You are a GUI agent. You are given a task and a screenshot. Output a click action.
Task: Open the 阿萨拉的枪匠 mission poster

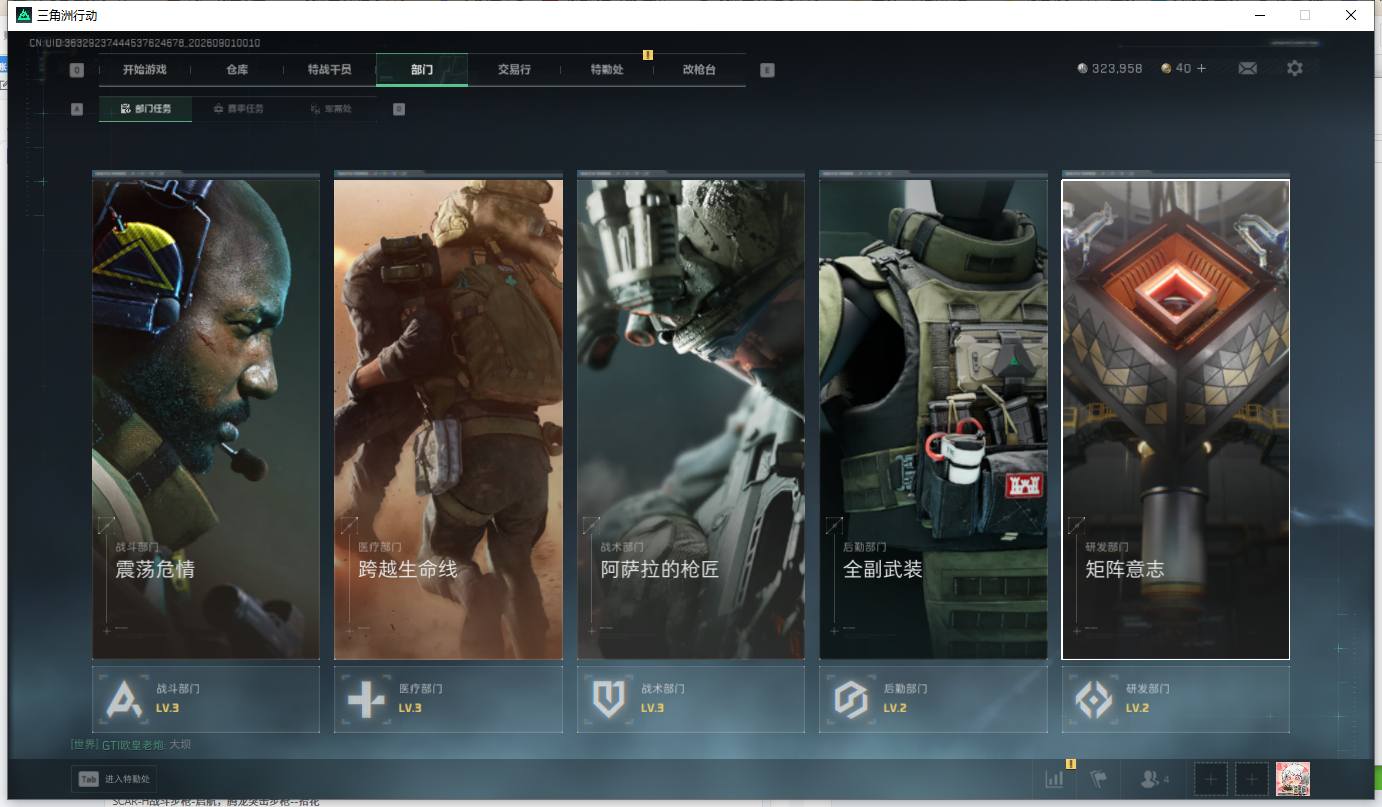tap(691, 419)
